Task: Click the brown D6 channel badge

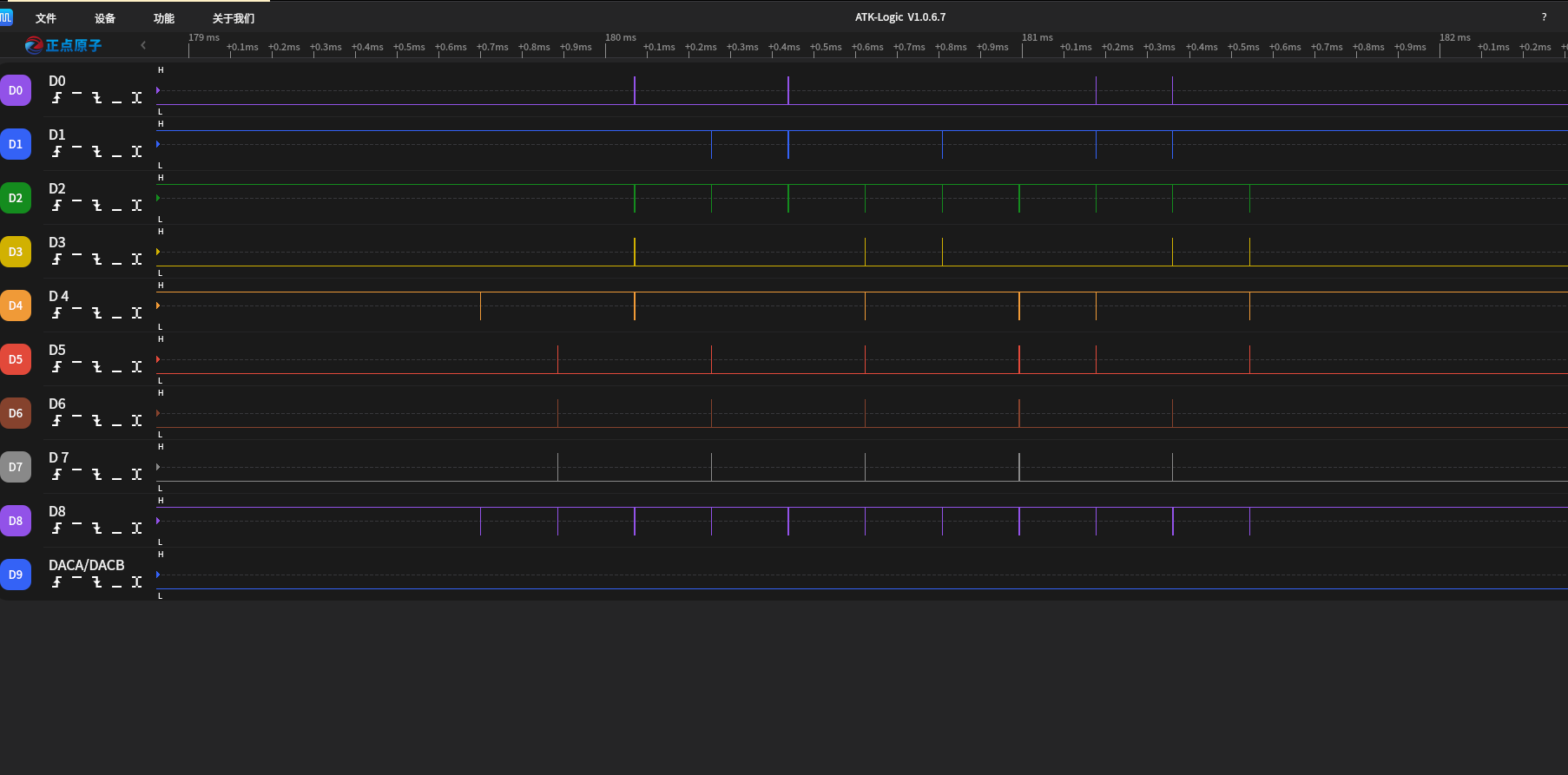Action: coord(16,413)
